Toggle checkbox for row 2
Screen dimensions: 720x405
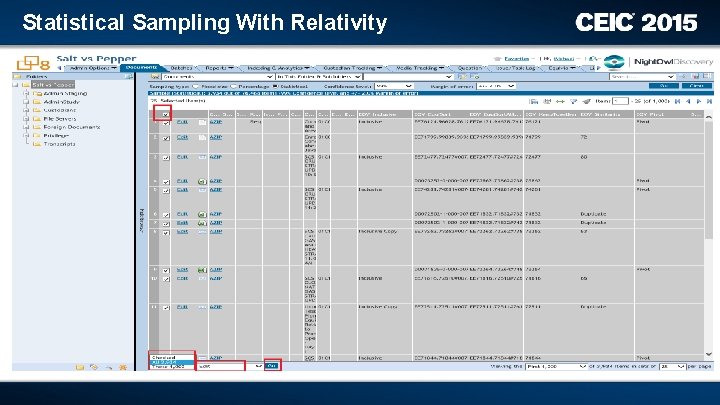click(166, 138)
